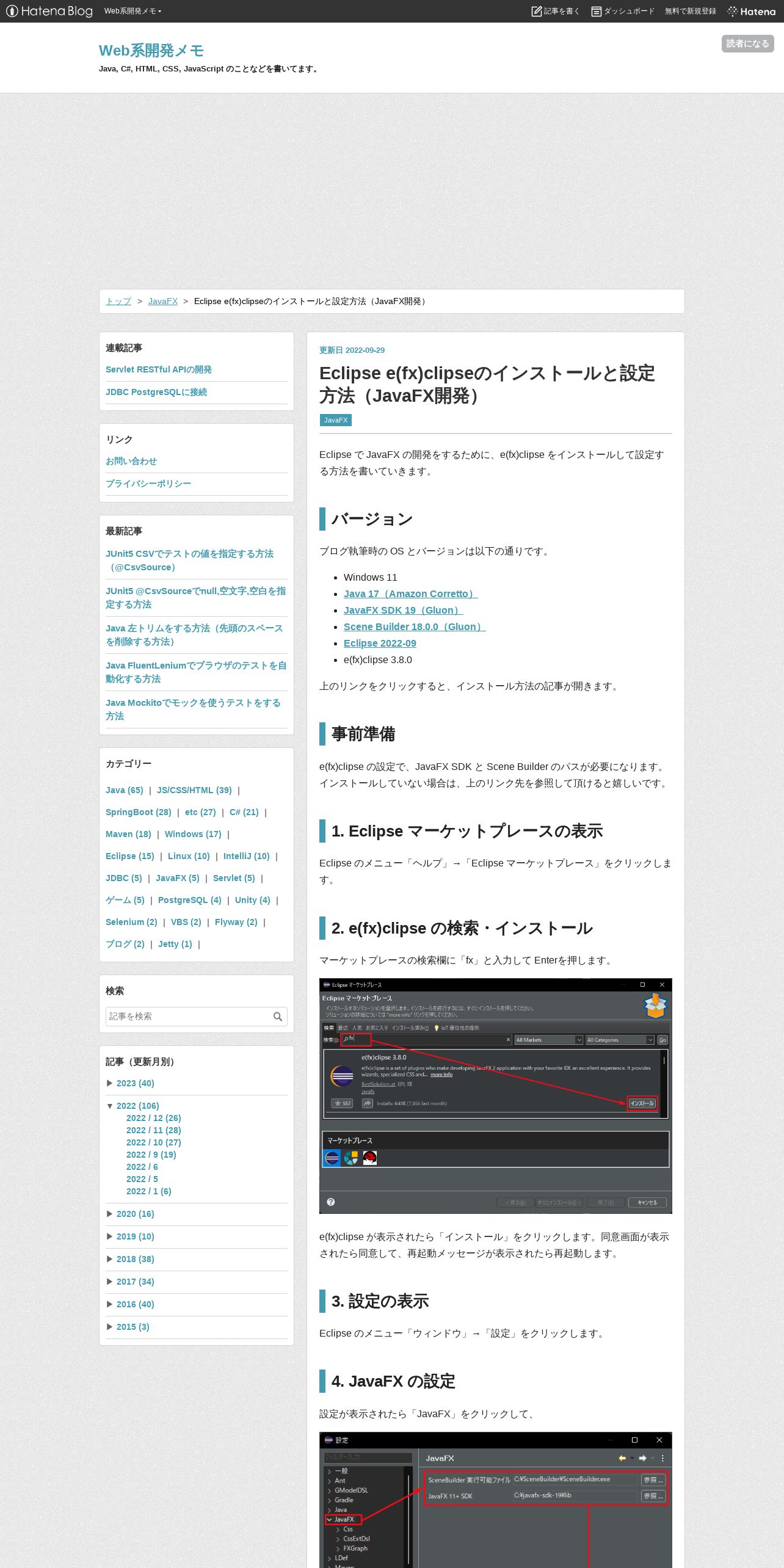Open お問い合わせ link

pyautogui.click(x=131, y=461)
